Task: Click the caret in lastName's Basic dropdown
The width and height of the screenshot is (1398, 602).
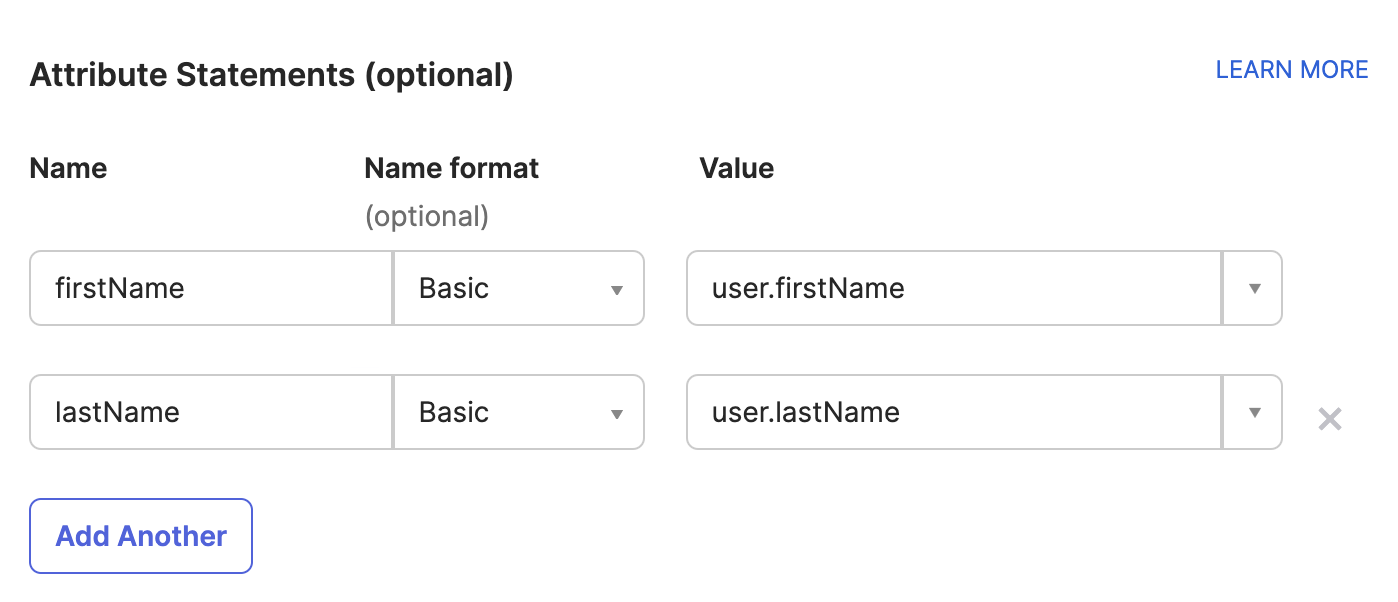Action: point(617,414)
